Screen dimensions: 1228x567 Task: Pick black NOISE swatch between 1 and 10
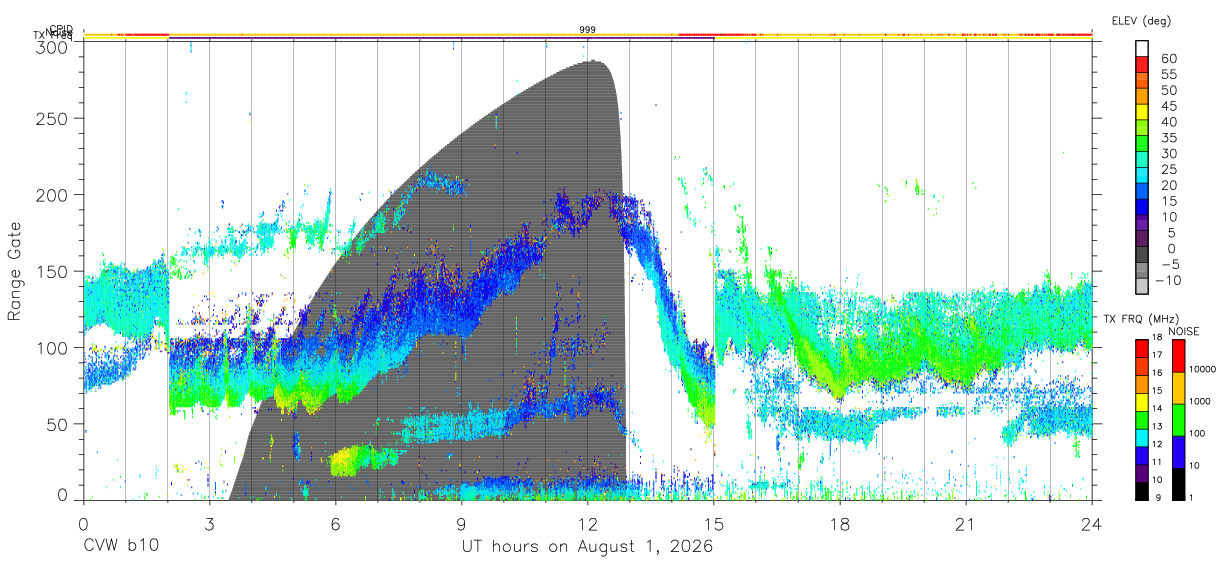[x=1177, y=483]
